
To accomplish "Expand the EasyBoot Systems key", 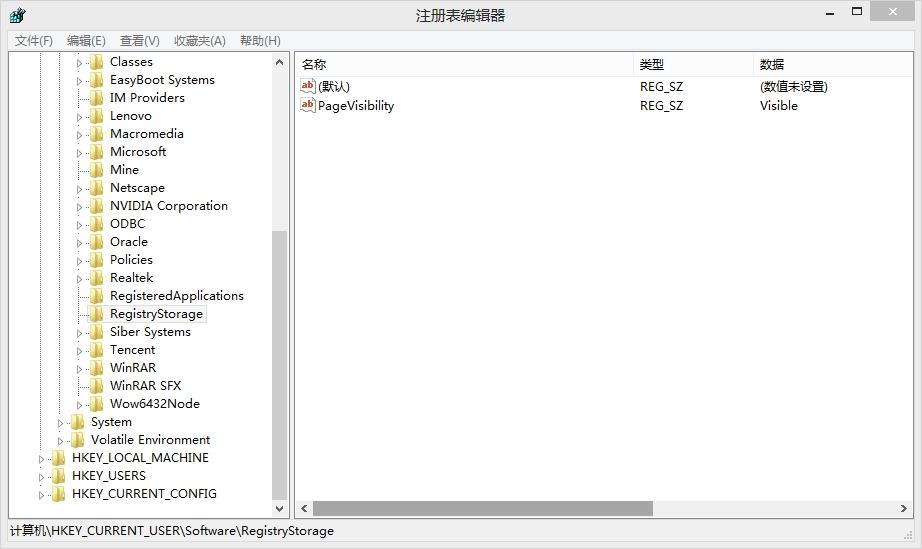I will 79,81.
